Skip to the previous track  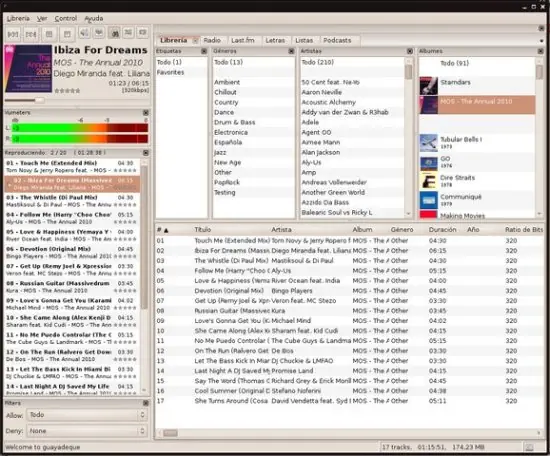(13, 34)
